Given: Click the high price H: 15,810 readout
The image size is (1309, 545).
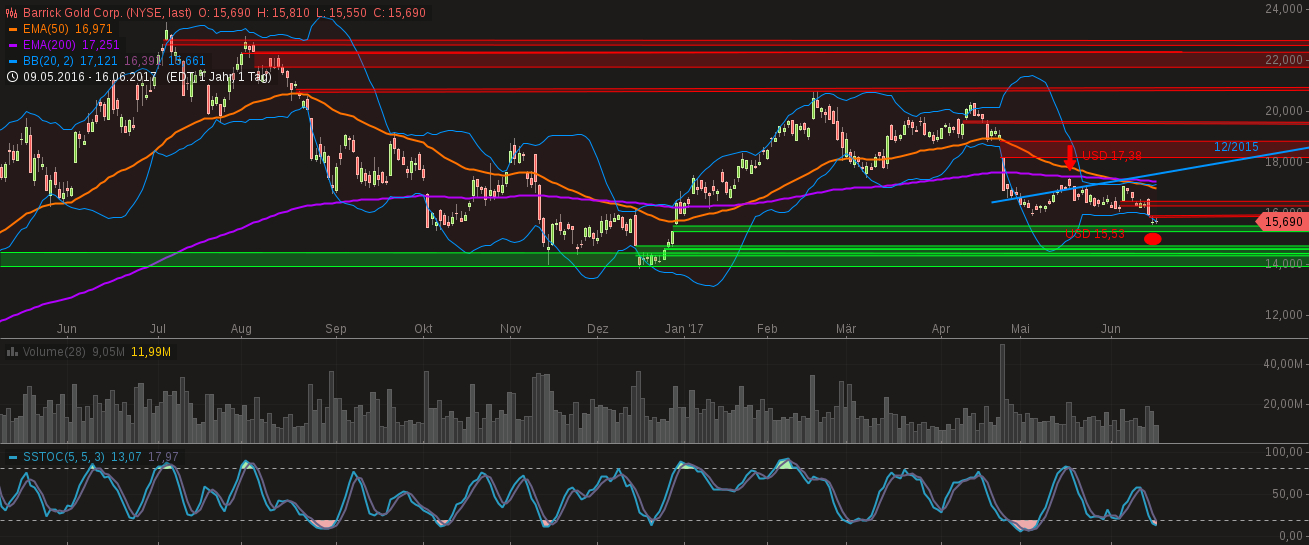Looking at the screenshot, I should click(285, 13).
